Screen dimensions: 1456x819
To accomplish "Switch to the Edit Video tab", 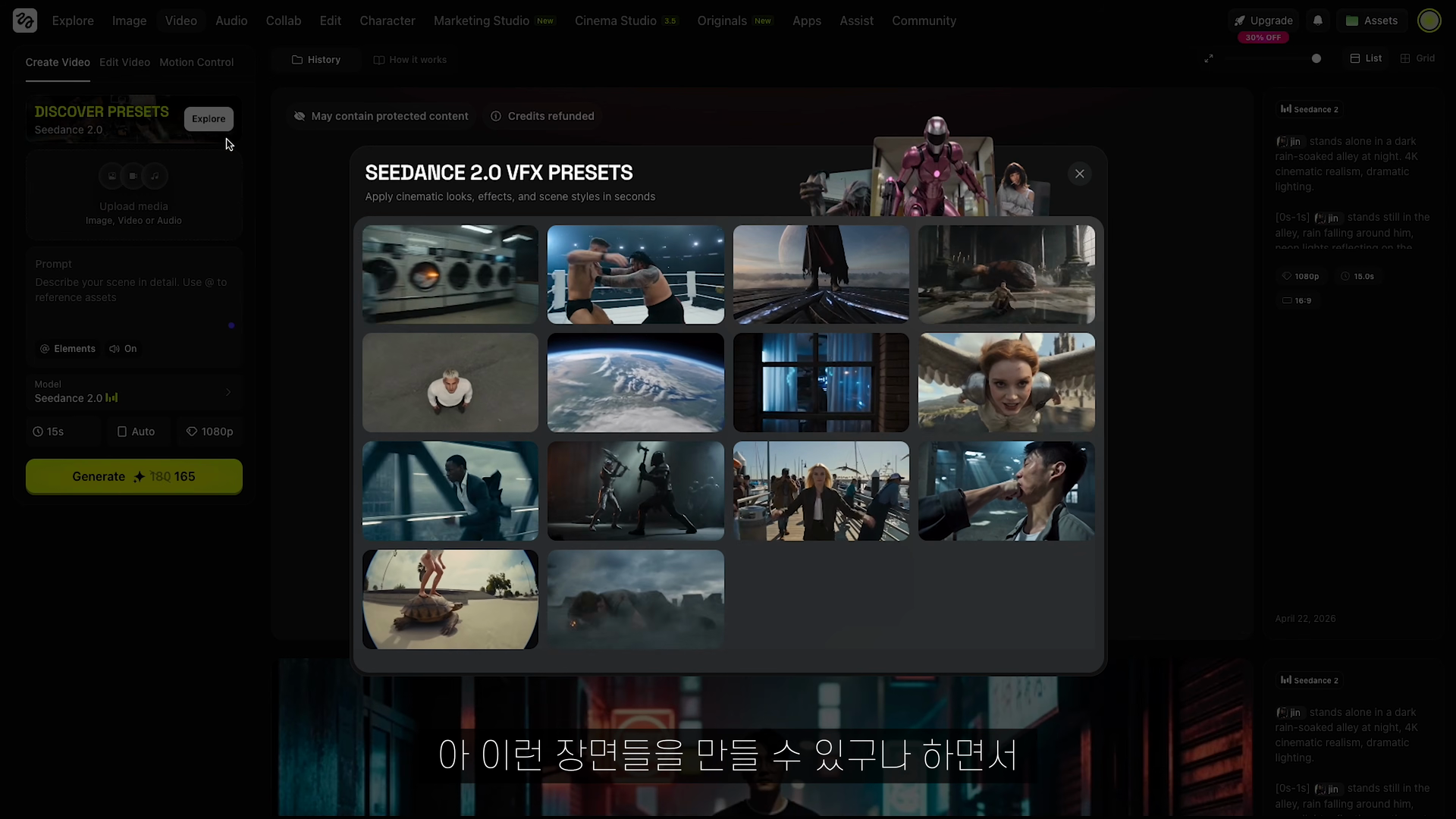I will pyautogui.click(x=124, y=62).
